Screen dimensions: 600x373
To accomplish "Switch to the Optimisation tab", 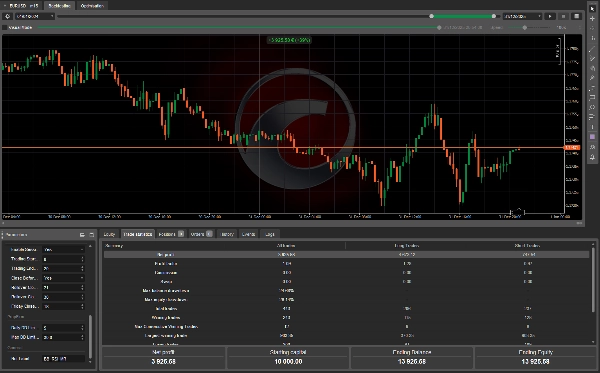I will point(92,6).
